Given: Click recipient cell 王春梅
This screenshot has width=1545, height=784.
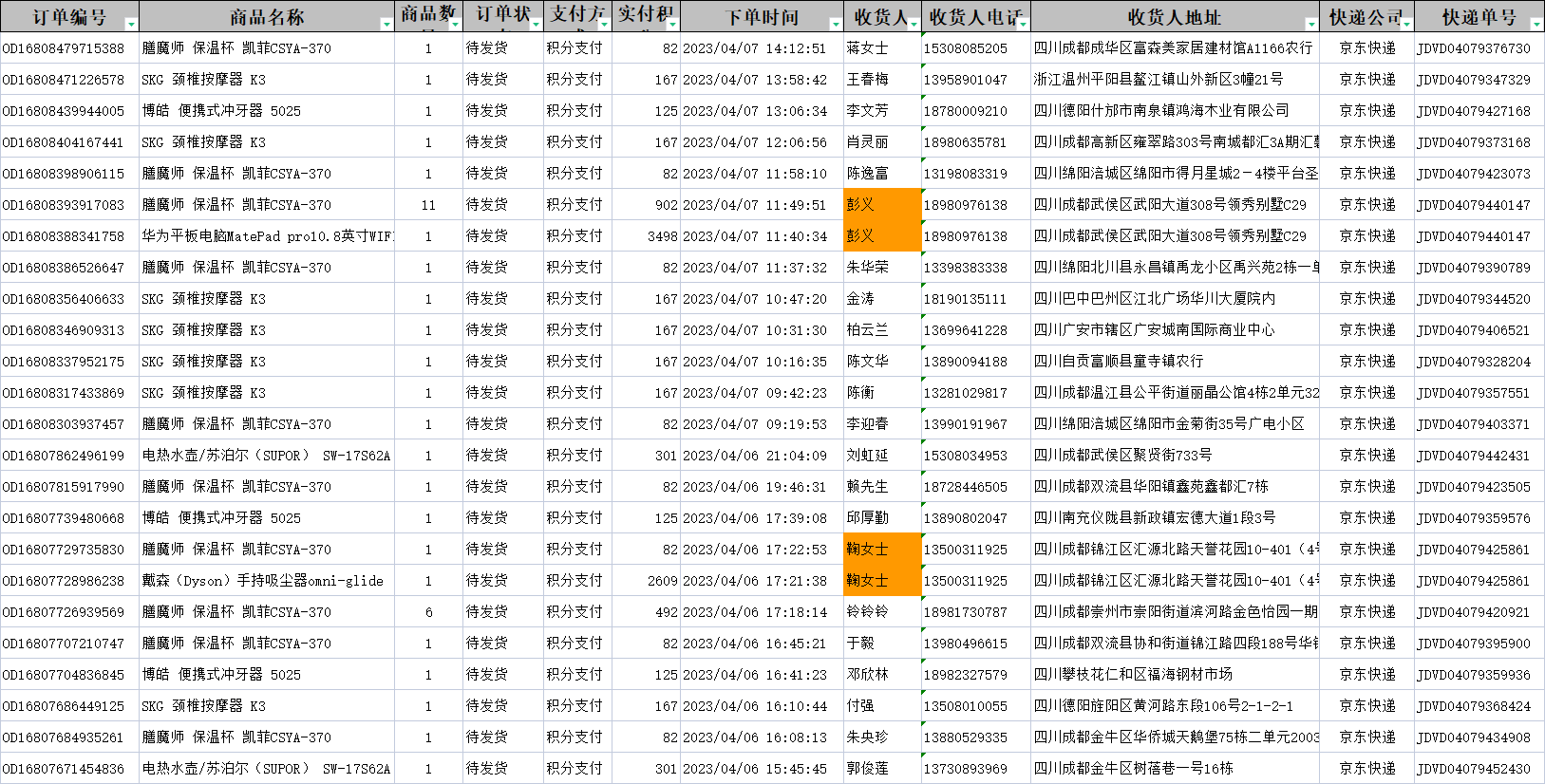Looking at the screenshot, I should [882, 79].
